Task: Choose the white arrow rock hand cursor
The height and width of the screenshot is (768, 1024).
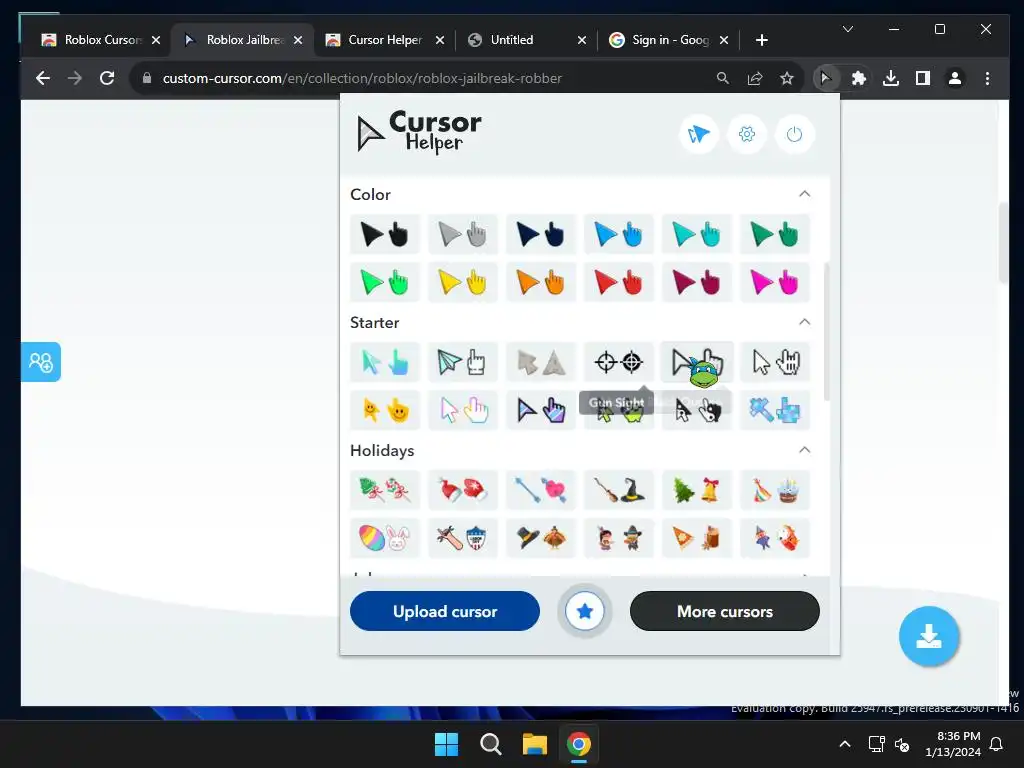Action: pyautogui.click(x=775, y=362)
